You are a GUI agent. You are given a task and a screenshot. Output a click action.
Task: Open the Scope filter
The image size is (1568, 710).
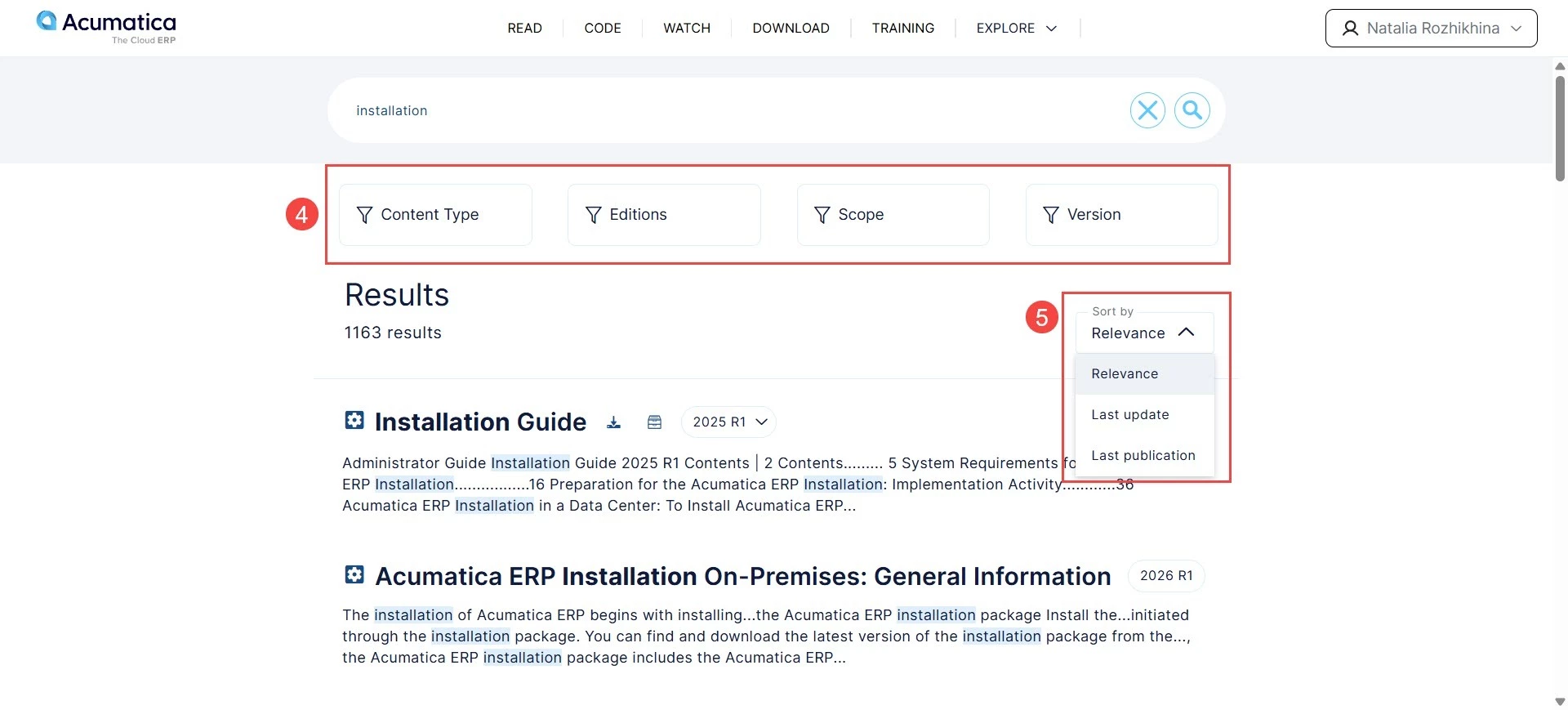click(x=893, y=215)
